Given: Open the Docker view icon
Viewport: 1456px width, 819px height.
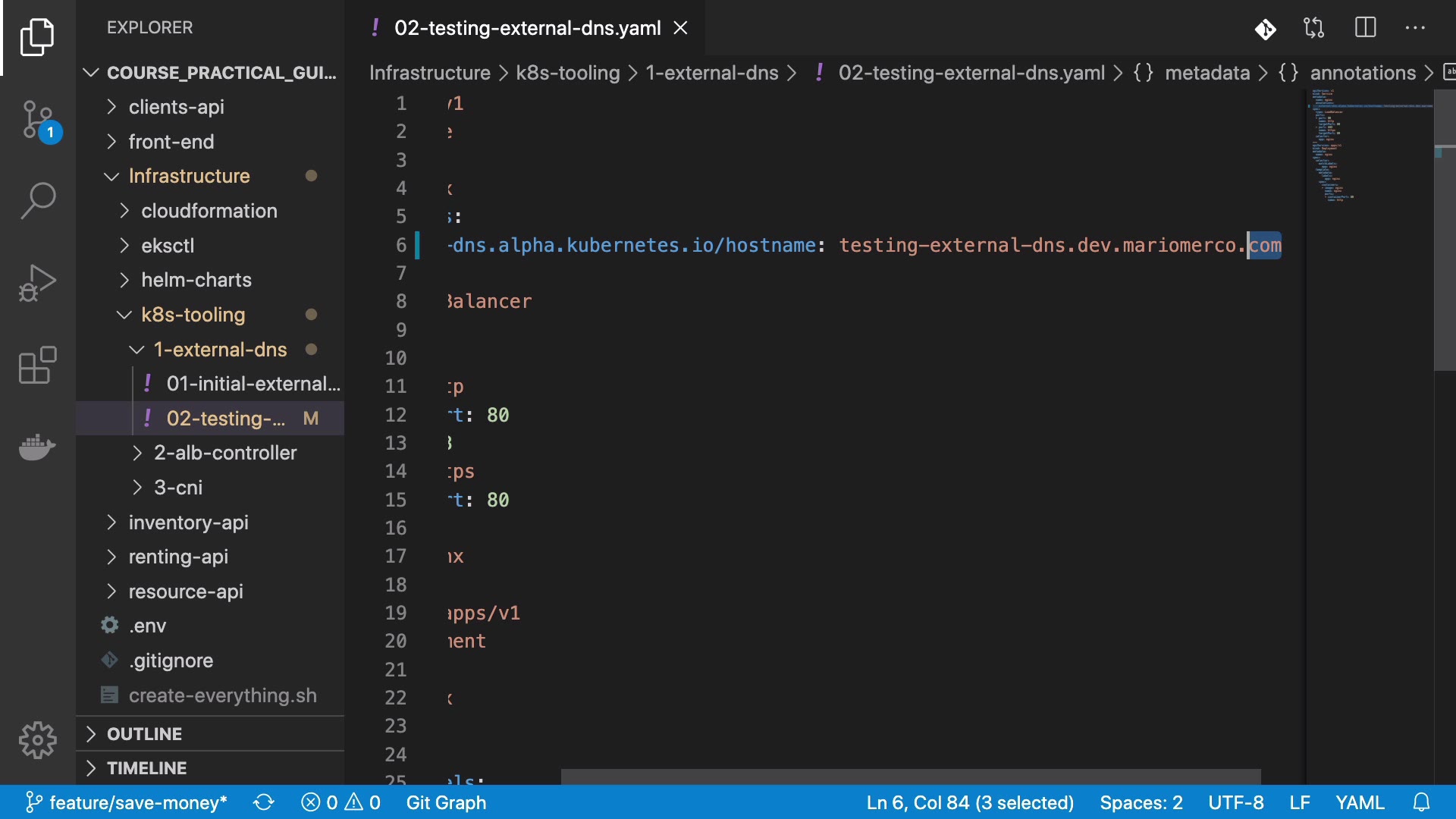Looking at the screenshot, I should (x=38, y=447).
